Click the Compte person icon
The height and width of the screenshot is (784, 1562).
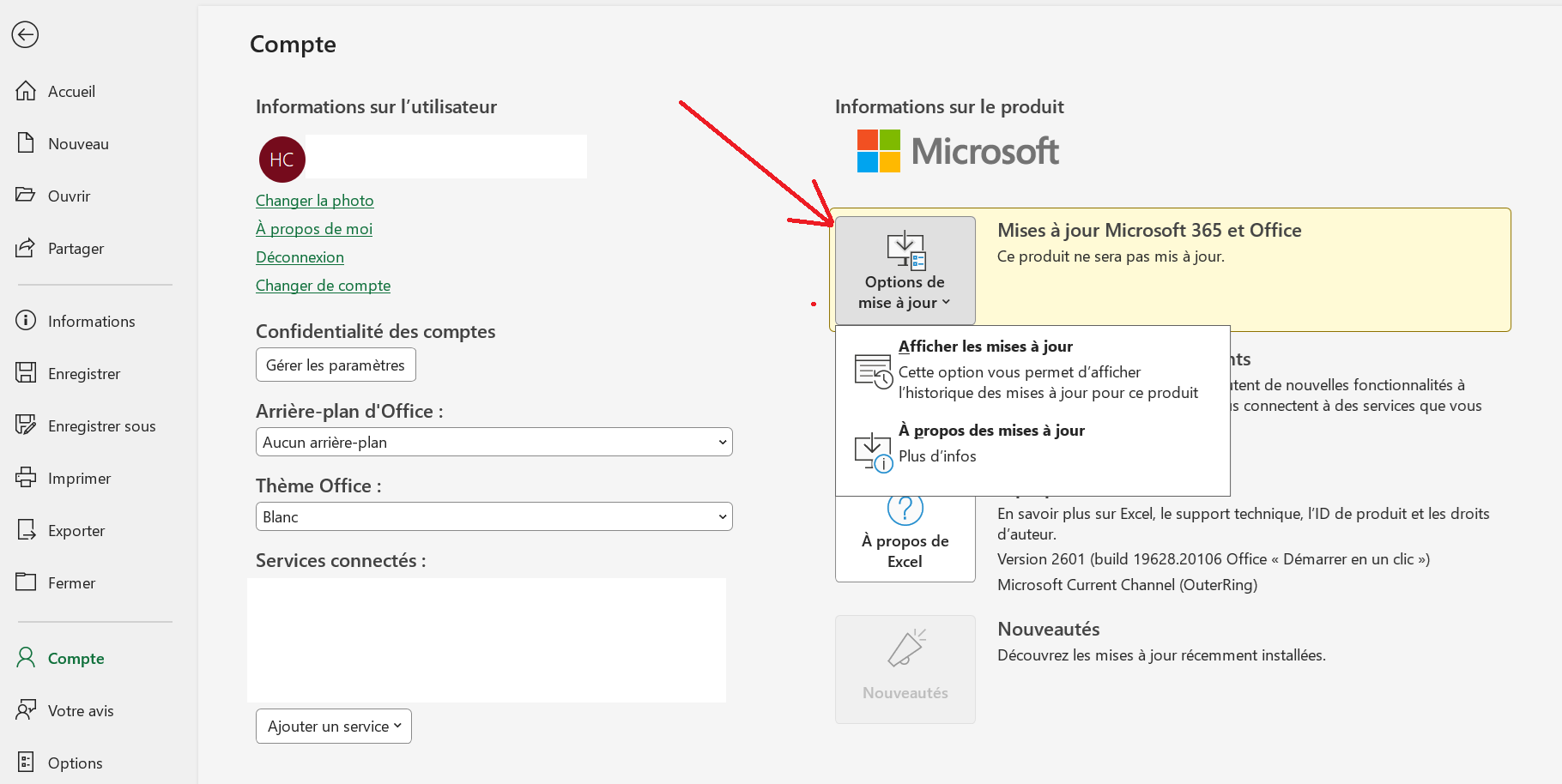click(x=26, y=658)
